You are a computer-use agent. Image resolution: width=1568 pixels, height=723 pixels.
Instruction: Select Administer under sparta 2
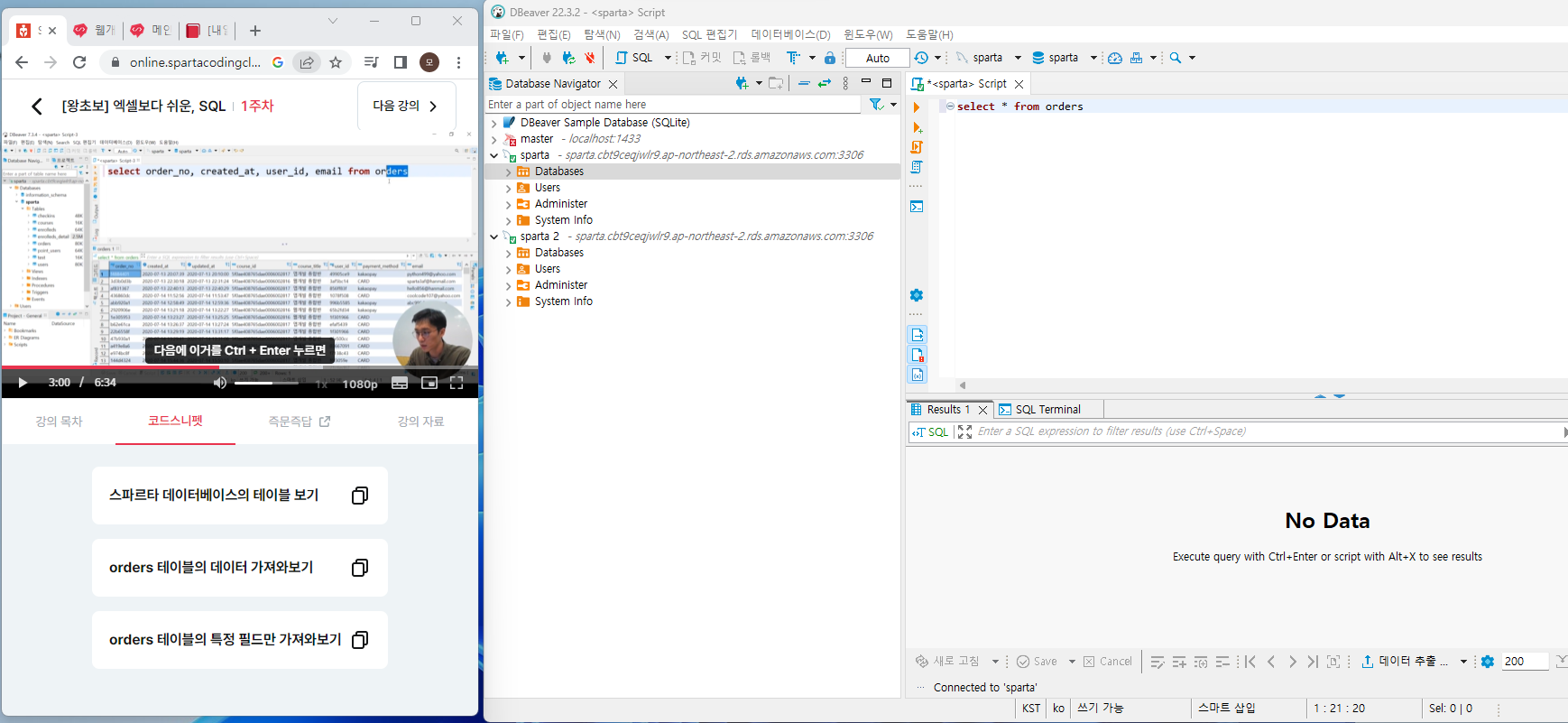pos(561,285)
